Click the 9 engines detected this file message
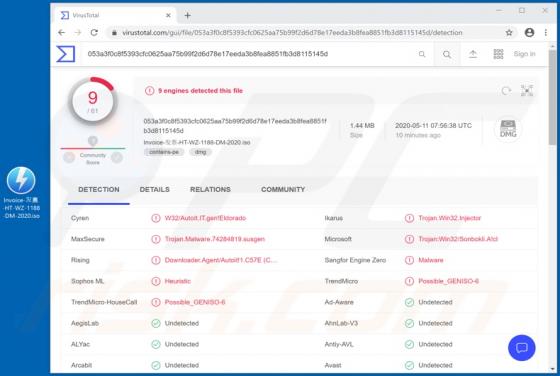560x376 pixels. pos(200,91)
